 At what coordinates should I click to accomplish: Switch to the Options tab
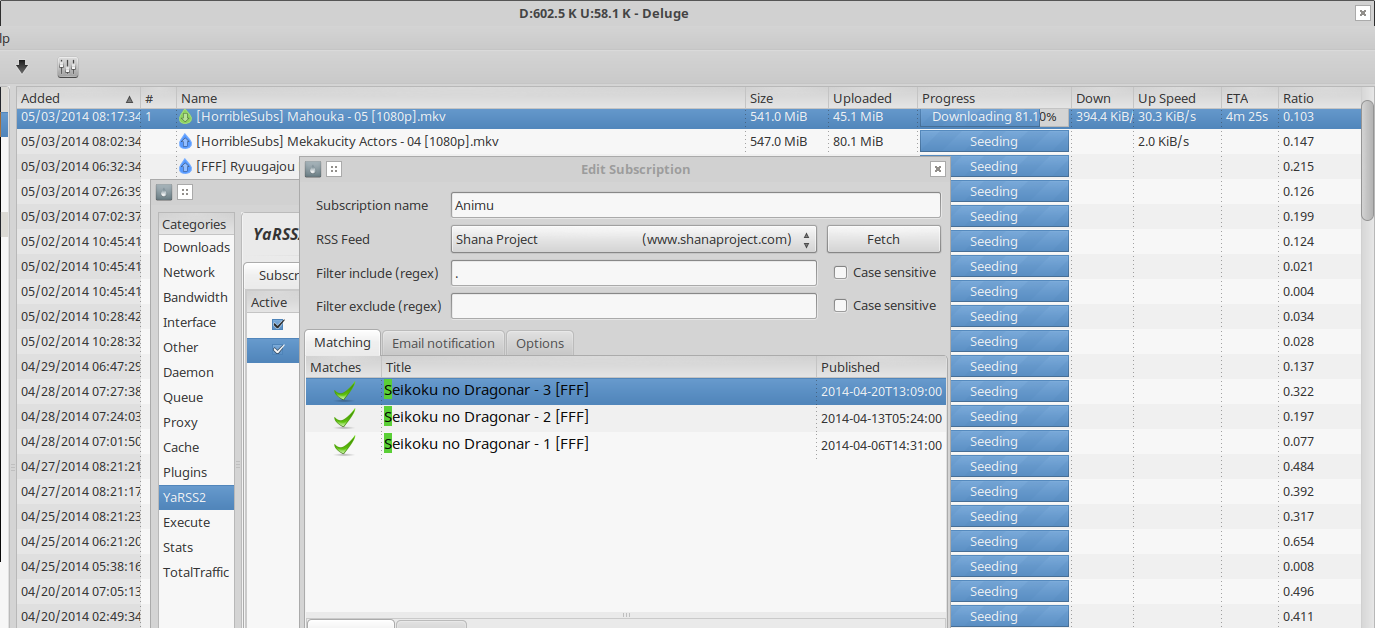540,343
